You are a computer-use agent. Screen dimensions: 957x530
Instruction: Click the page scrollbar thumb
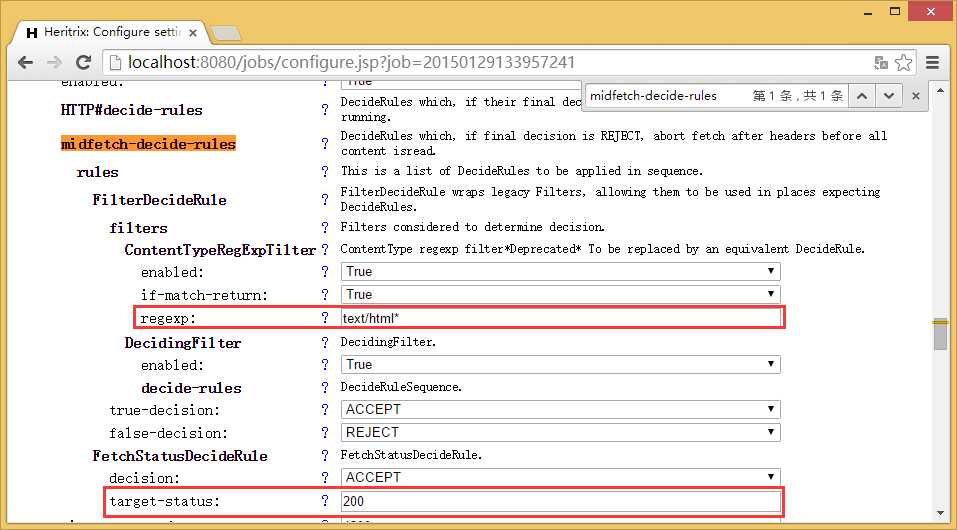pyautogui.click(x=940, y=334)
